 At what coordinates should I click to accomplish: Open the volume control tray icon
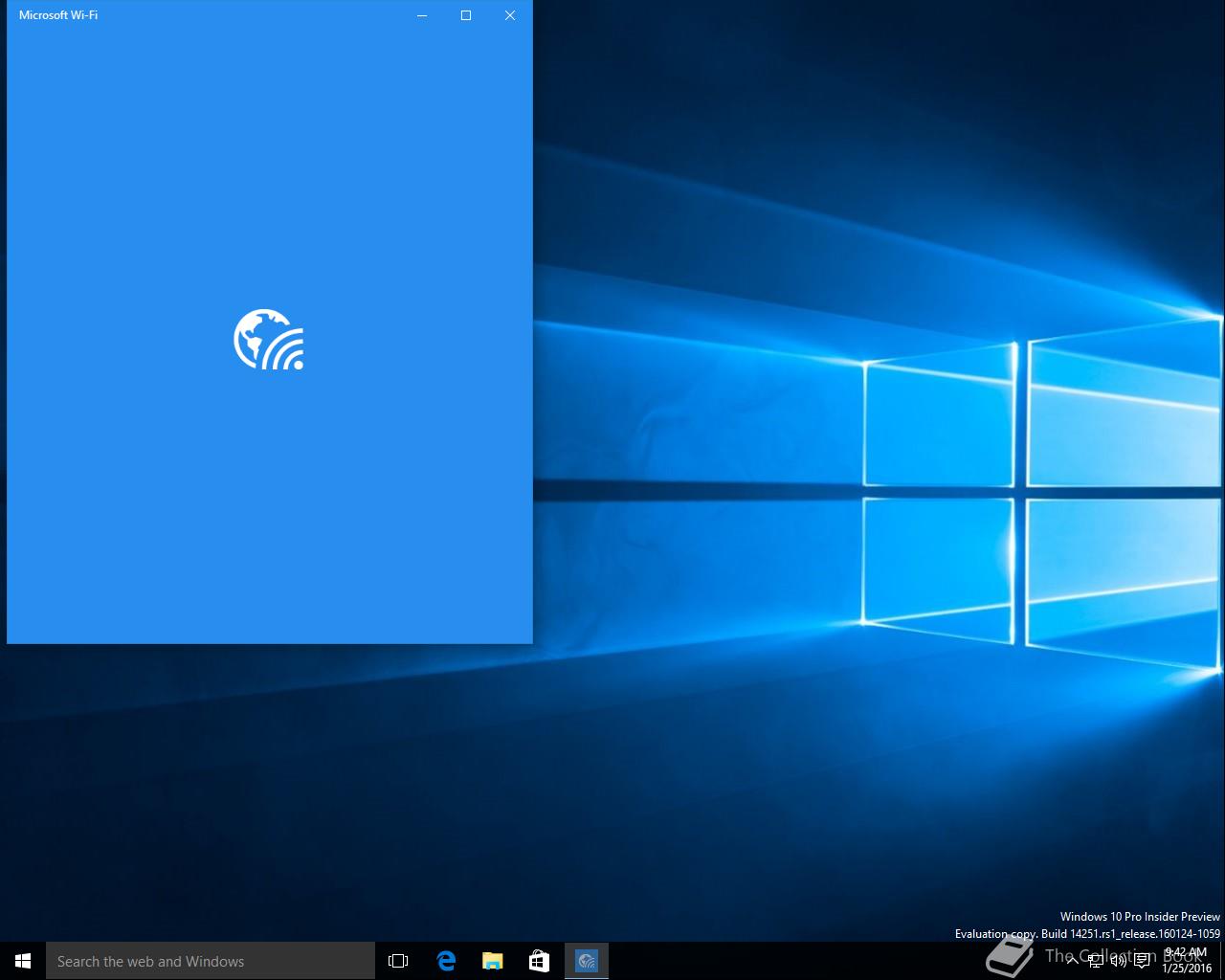(1118, 961)
